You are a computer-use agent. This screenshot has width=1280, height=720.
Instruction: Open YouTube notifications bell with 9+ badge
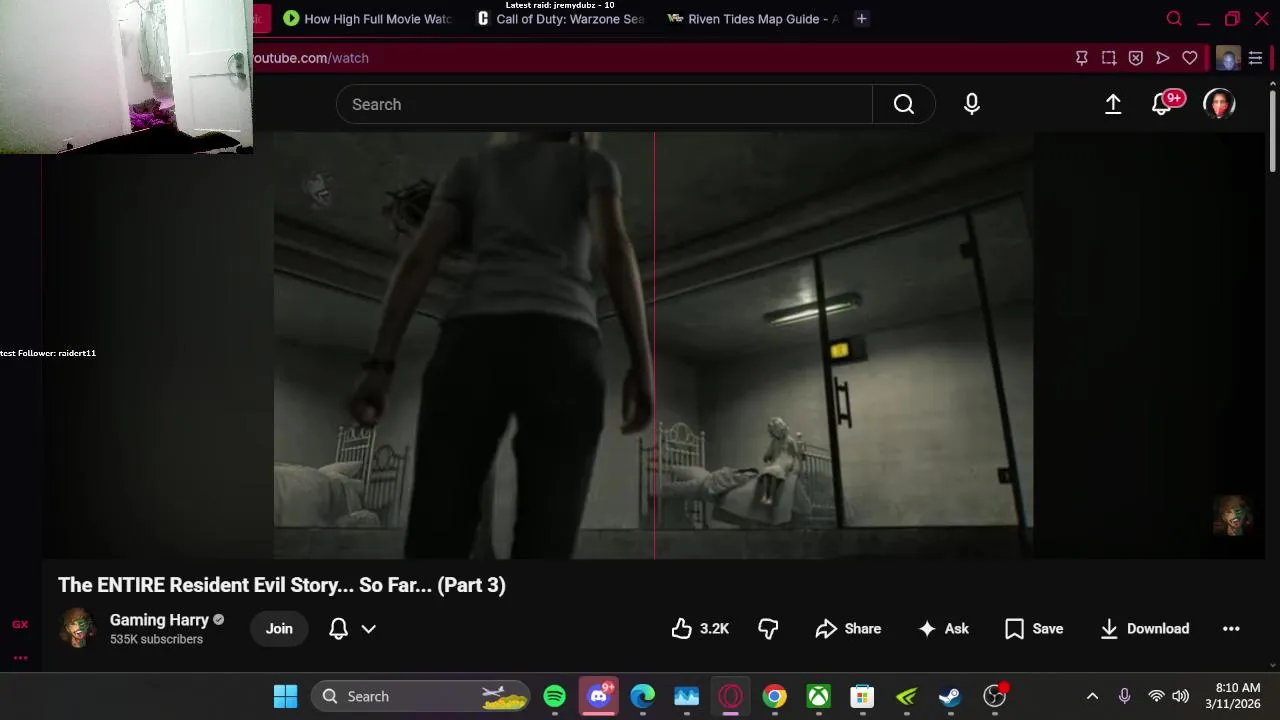click(1163, 104)
